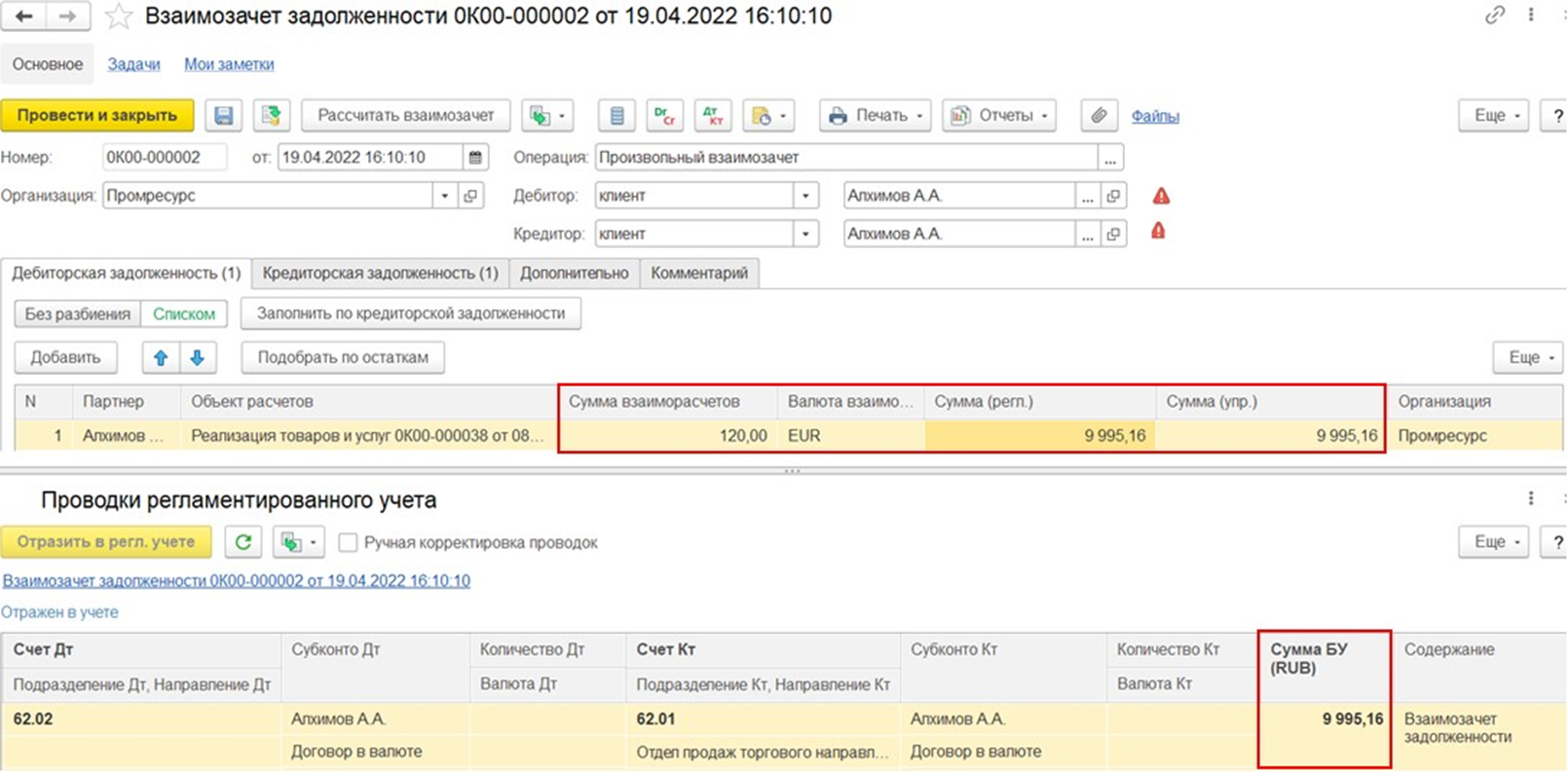Open the Дополнительно tab

coord(574,274)
